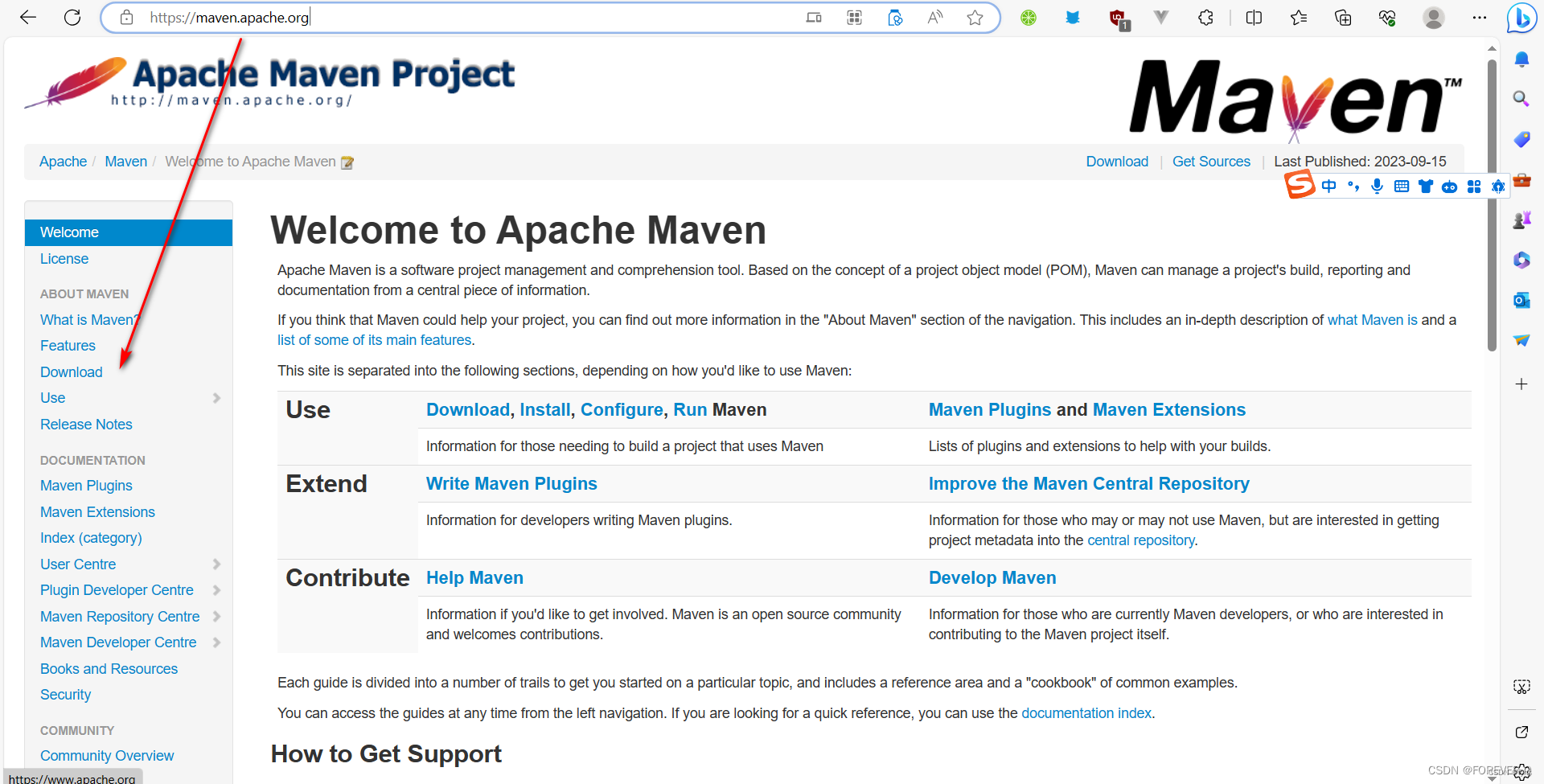
Task: Click the Get Sources link
Action: coord(1211,161)
